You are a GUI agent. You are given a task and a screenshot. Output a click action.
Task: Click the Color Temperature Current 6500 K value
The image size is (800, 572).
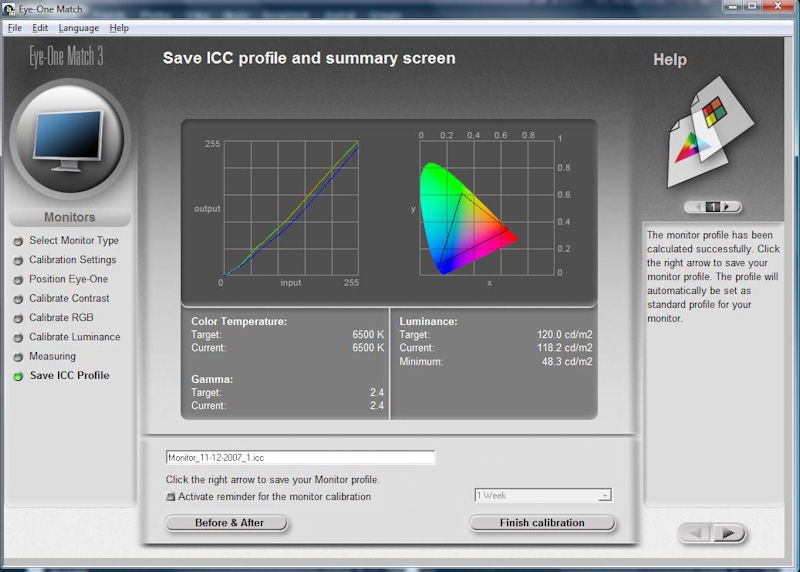point(368,348)
